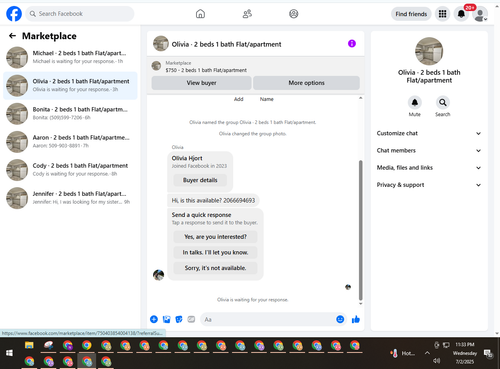500x369 pixels.
Task: Open the taskbar volume control
Action: (x=436, y=361)
